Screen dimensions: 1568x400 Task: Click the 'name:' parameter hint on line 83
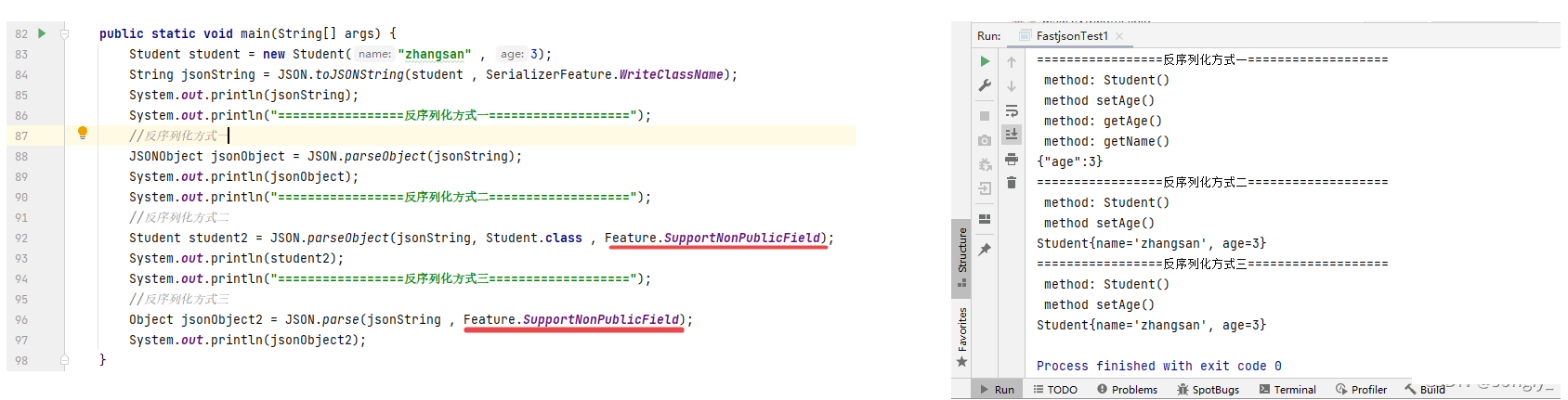coord(374,55)
